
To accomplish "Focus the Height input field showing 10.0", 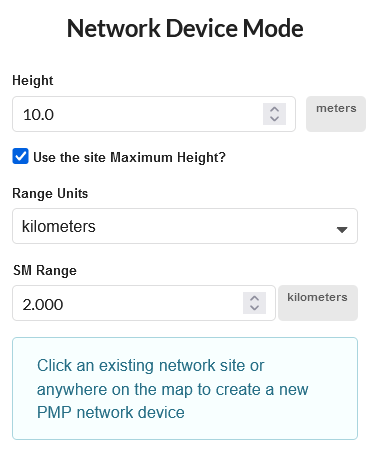I will tap(154, 114).
